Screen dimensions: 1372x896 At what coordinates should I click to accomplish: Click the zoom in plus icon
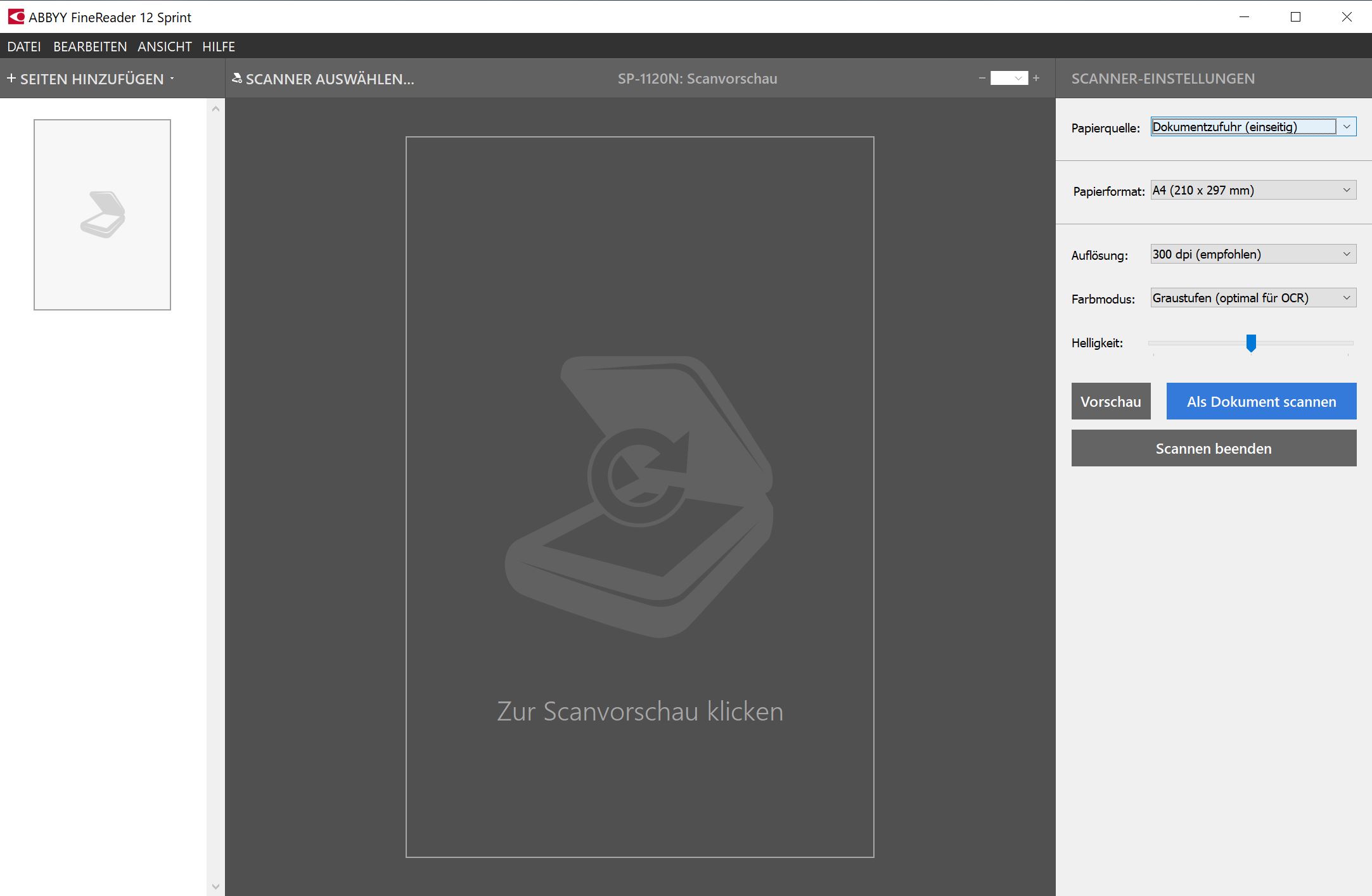pos(1036,79)
